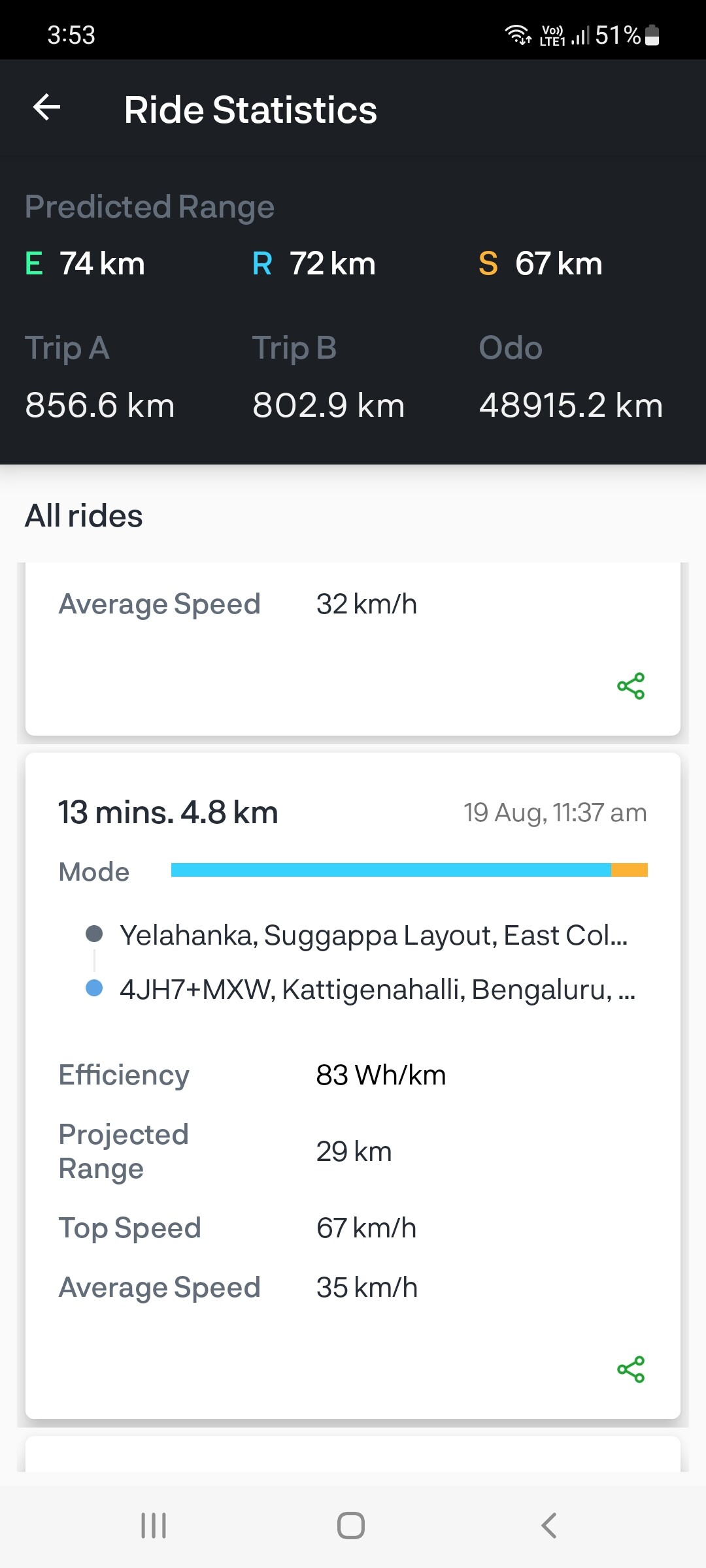
Task: Tap the All rides section heading
Action: 84,516
